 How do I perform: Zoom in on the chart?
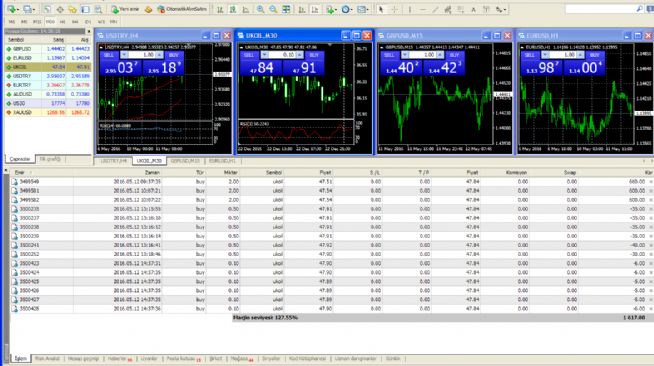260,9
